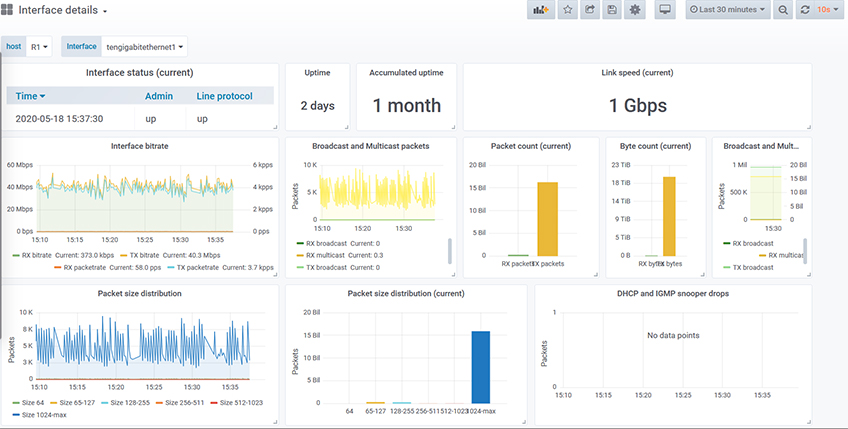
Task: Open the host R1 dropdown
Action: pyautogui.click(x=40, y=47)
